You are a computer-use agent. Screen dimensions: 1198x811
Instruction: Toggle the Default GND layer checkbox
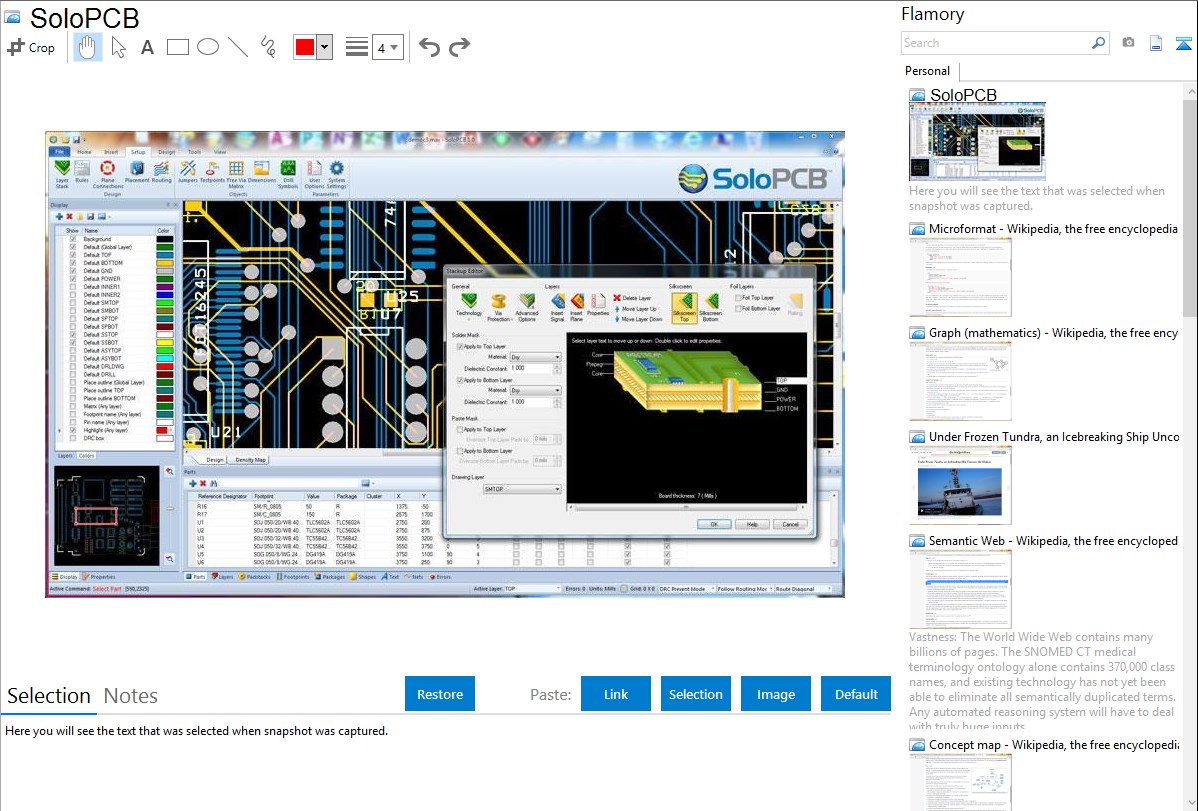point(73,271)
